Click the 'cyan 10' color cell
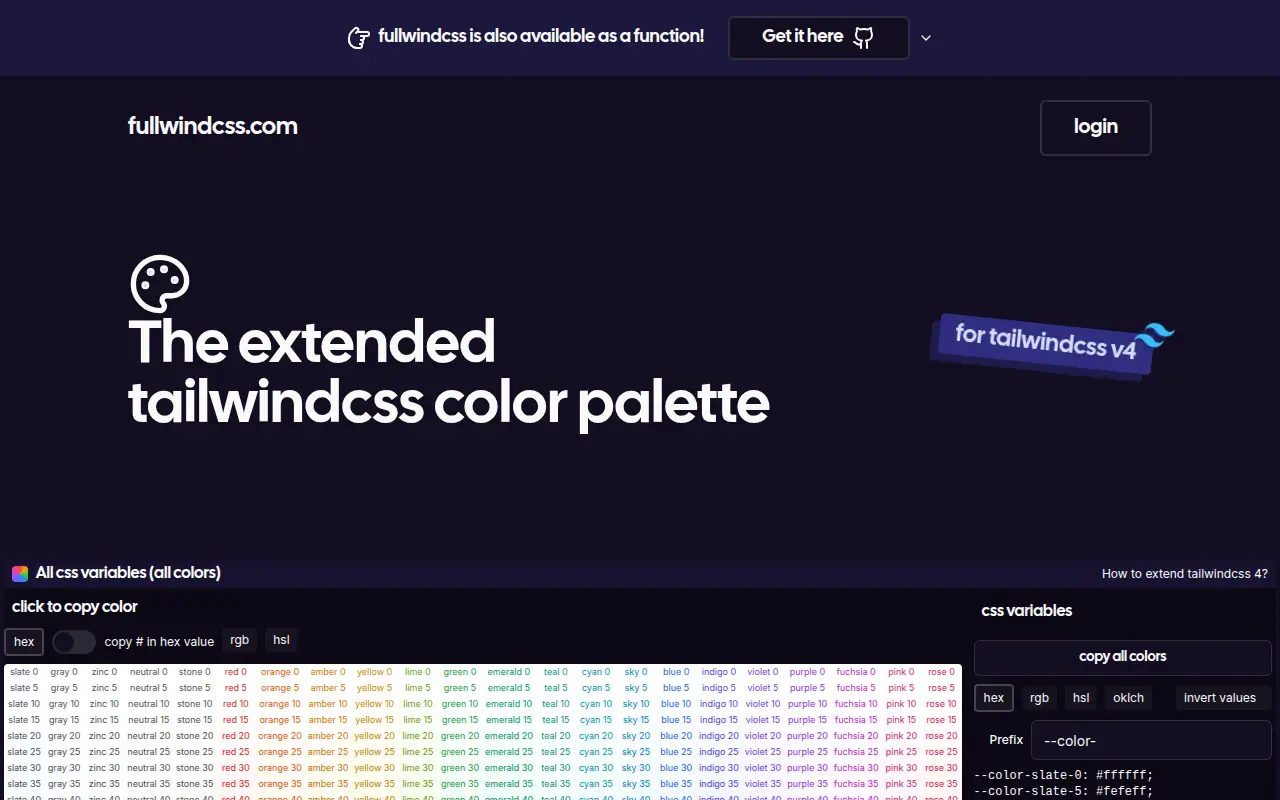Screen dimensions: 1280x800 click(x=596, y=704)
